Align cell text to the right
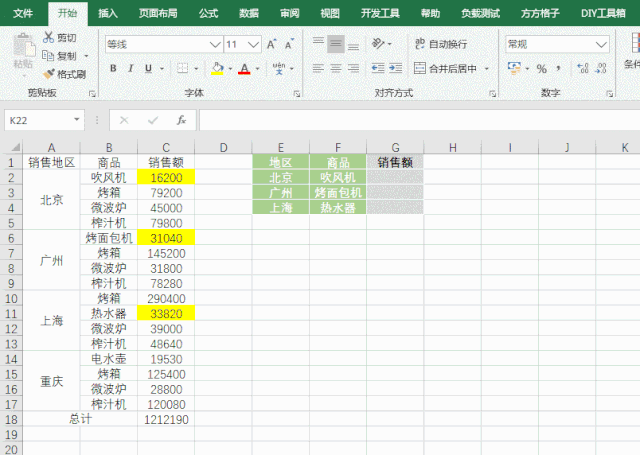 click(x=353, y=68)
